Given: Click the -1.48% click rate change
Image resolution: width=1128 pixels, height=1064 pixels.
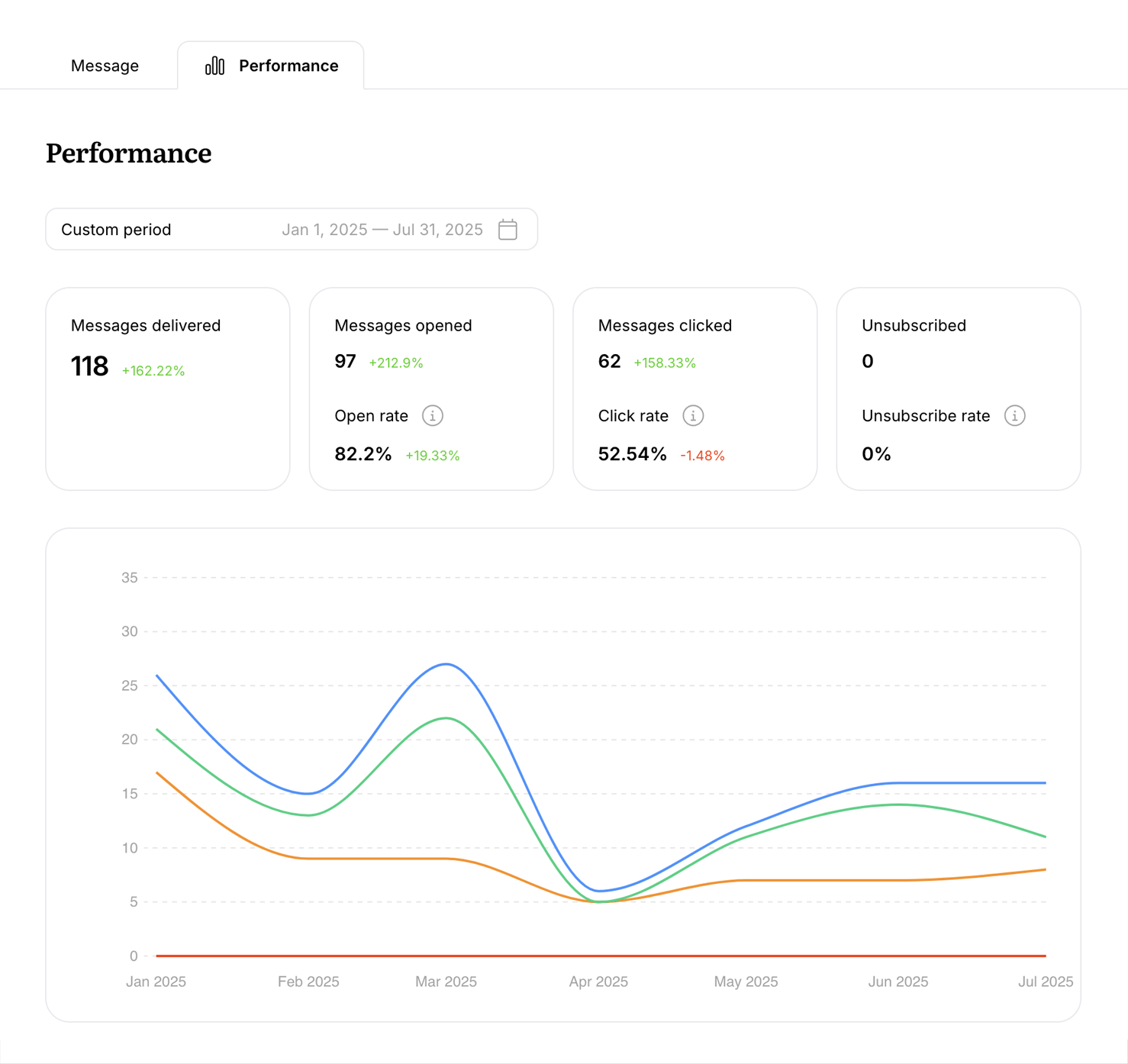Looking at the screenshot, I should click(x=702, y=456).
